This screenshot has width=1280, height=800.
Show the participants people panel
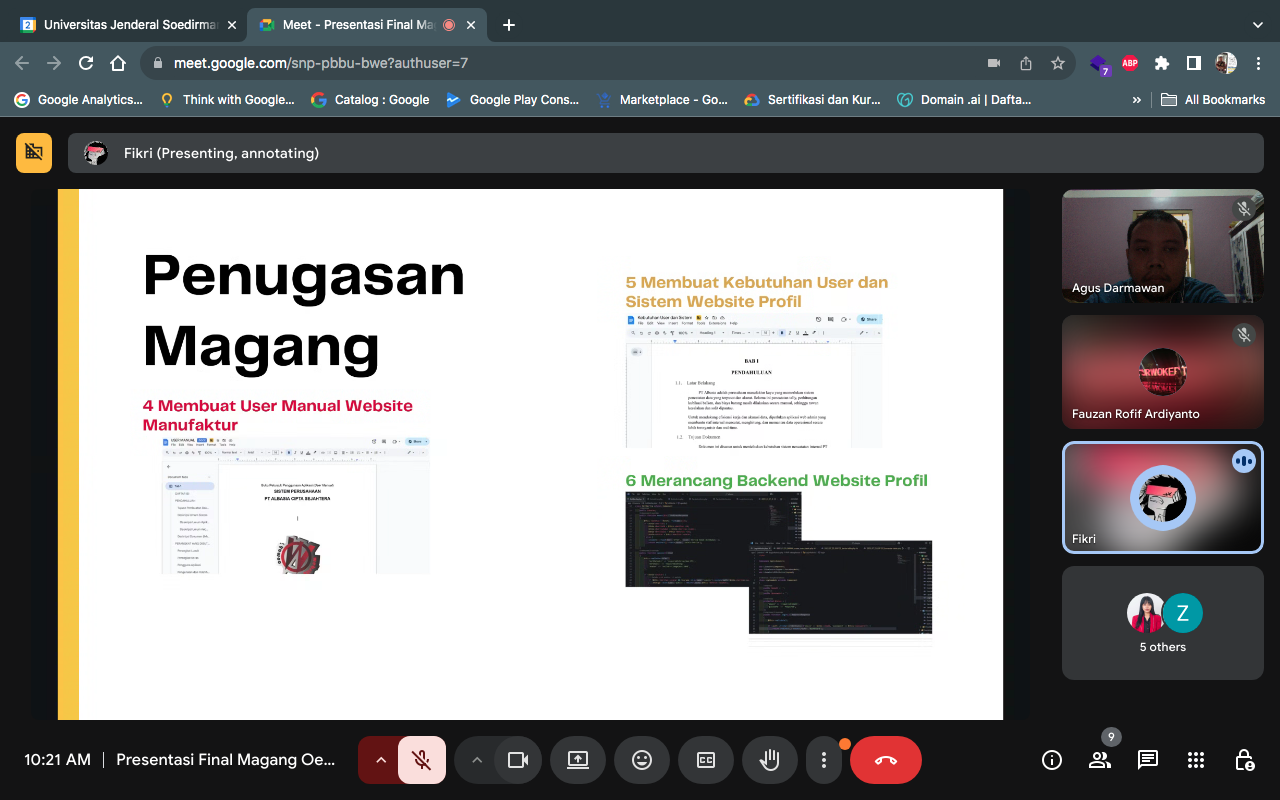[1100, 760]
